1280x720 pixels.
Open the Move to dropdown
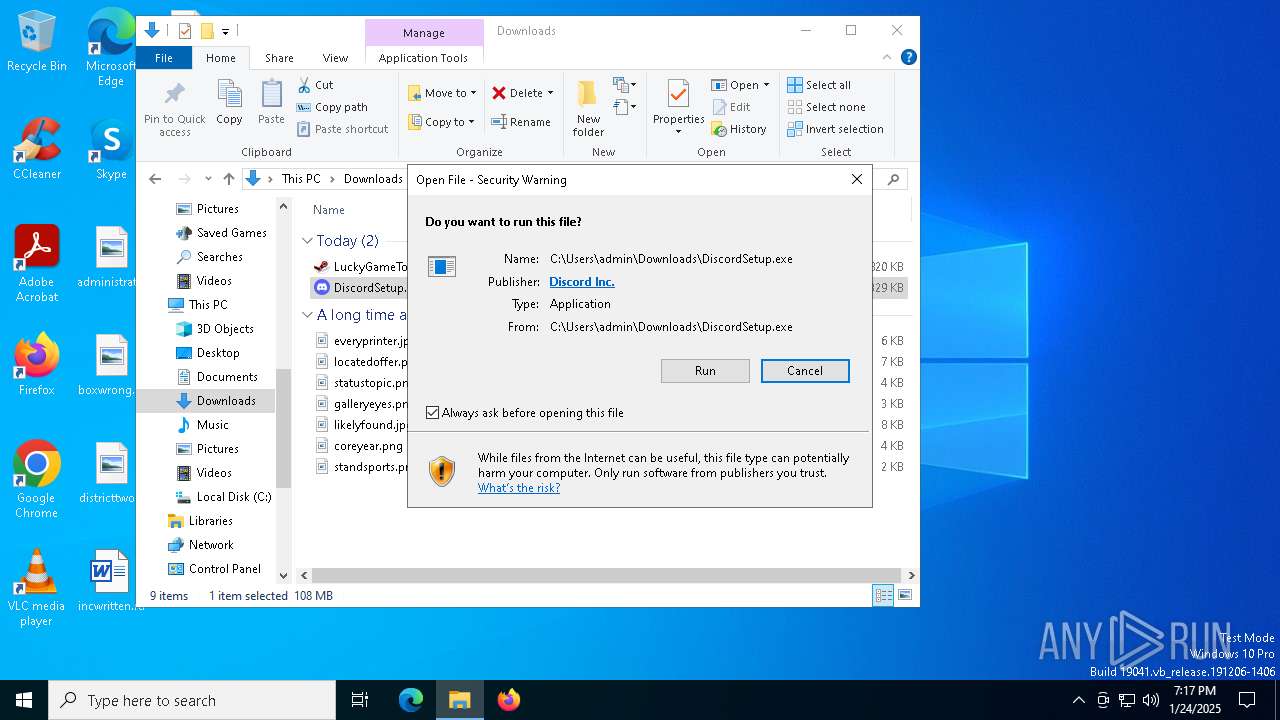[x=442, y=93]
